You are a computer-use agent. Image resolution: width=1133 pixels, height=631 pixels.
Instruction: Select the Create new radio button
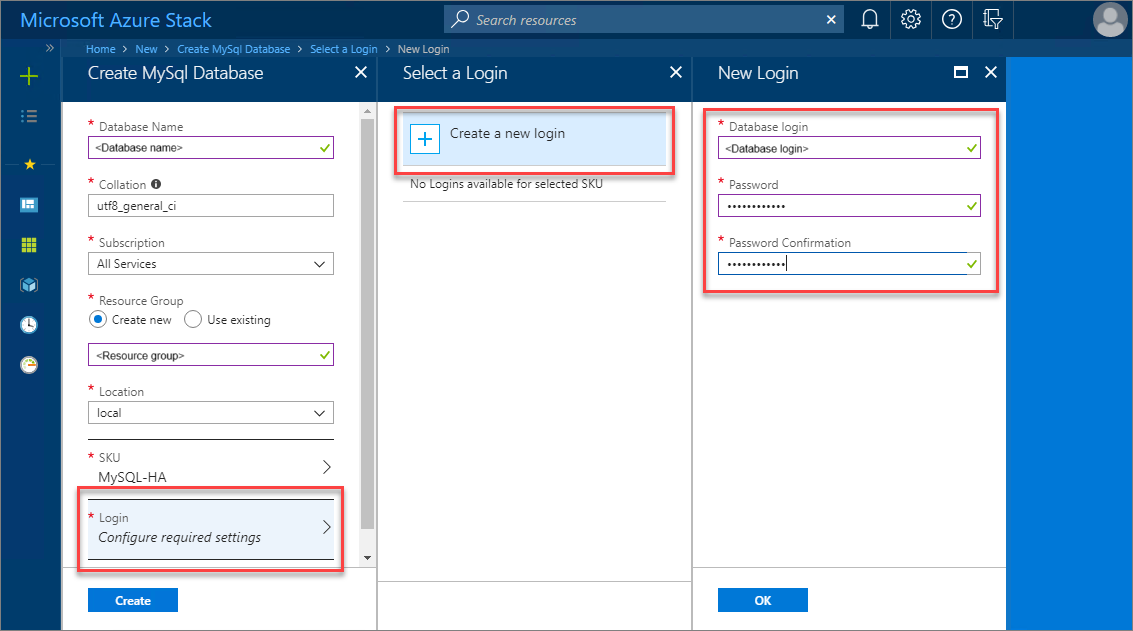97,319
